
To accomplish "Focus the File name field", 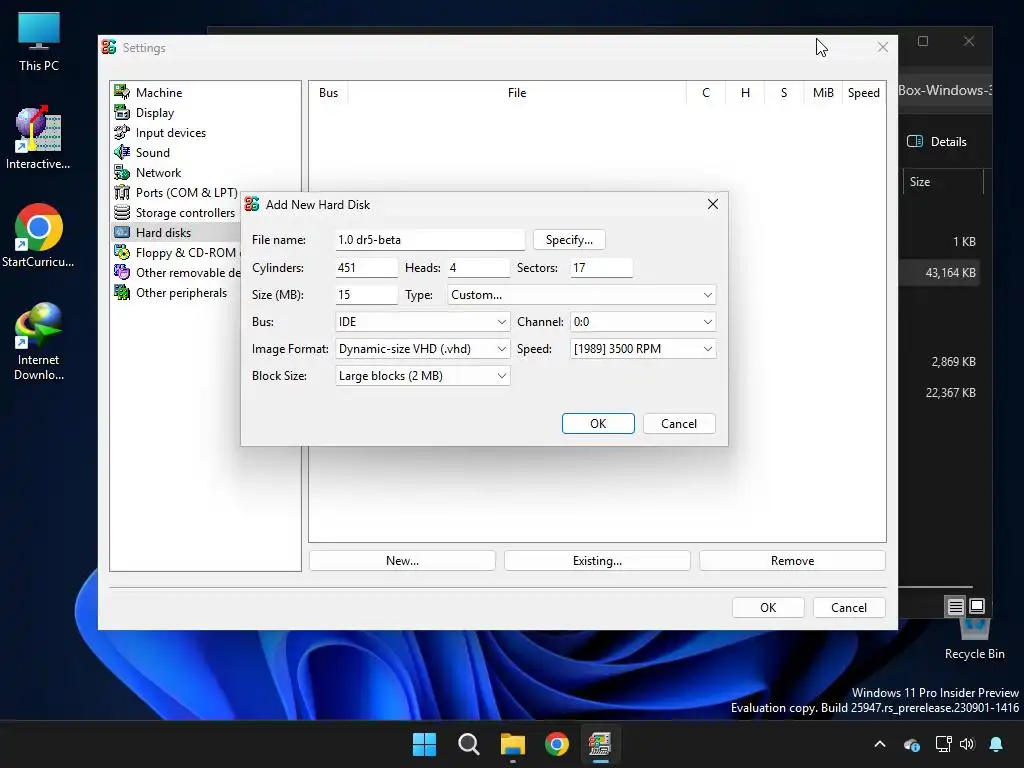I will (x=430, y=240).
